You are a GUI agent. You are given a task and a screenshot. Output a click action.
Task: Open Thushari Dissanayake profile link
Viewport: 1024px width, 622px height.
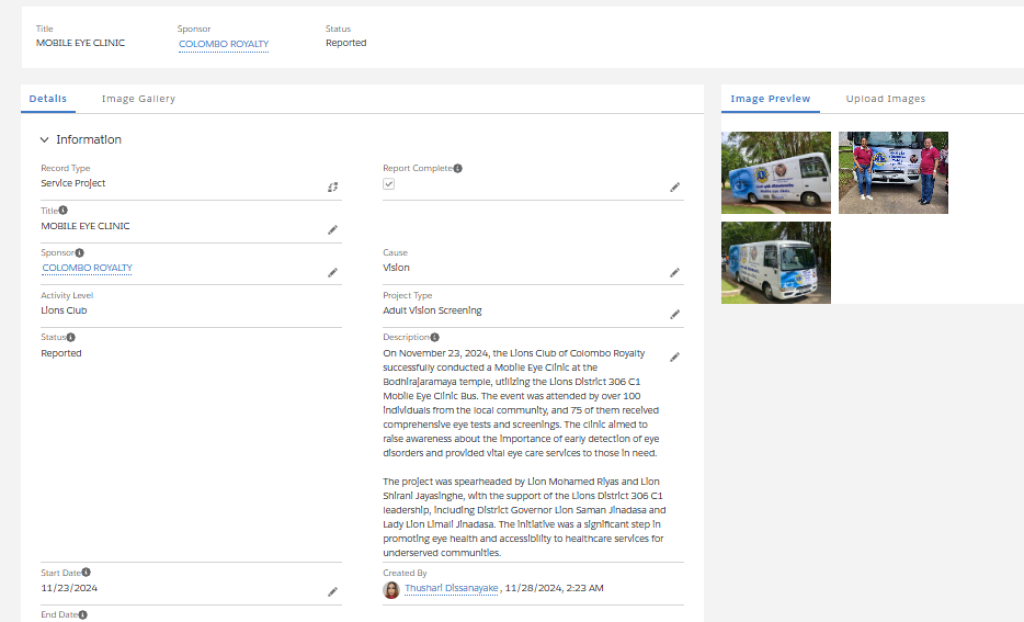click(x=451, y=588)
